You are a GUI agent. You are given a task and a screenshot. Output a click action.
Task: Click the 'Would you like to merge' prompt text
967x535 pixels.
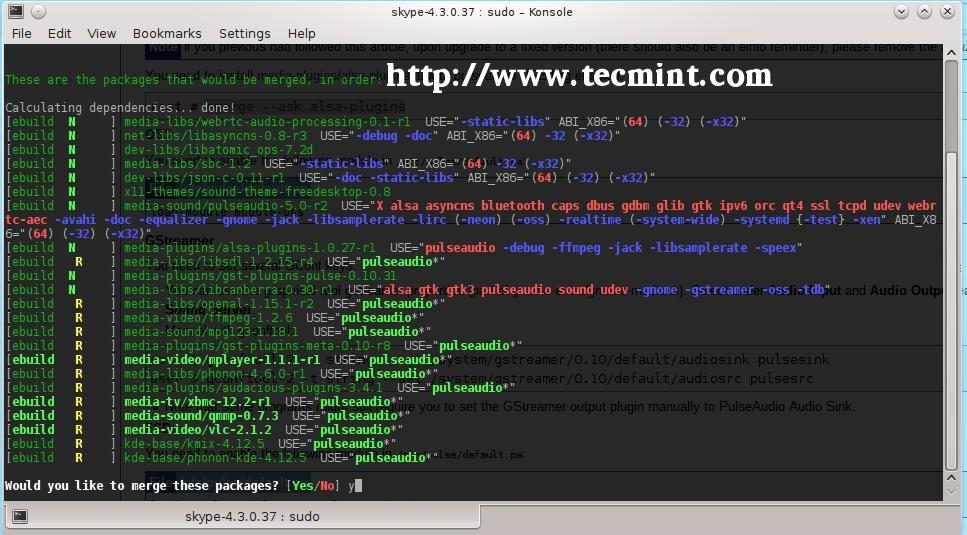[142, 486]
